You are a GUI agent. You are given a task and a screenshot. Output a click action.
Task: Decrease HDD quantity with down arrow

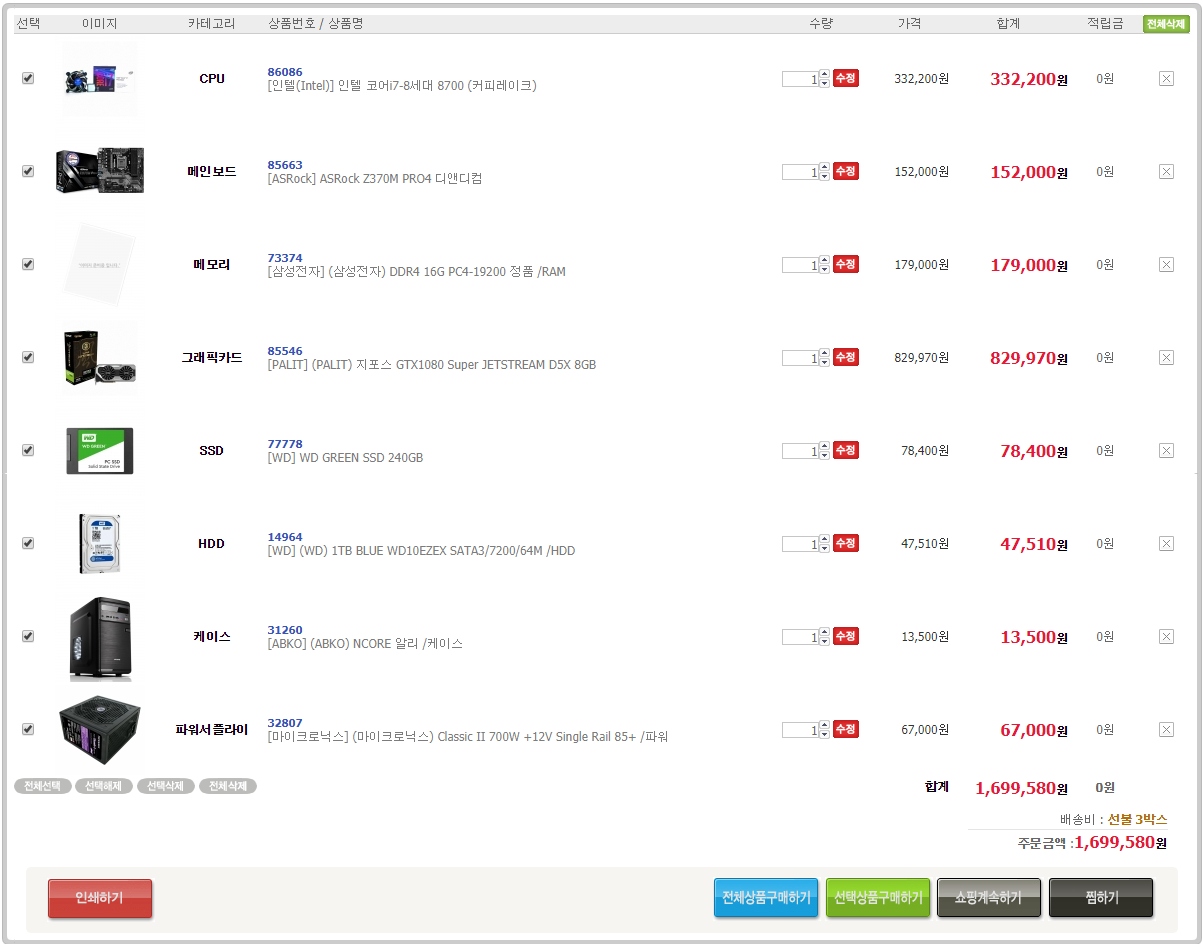click(x=824, y=548)
